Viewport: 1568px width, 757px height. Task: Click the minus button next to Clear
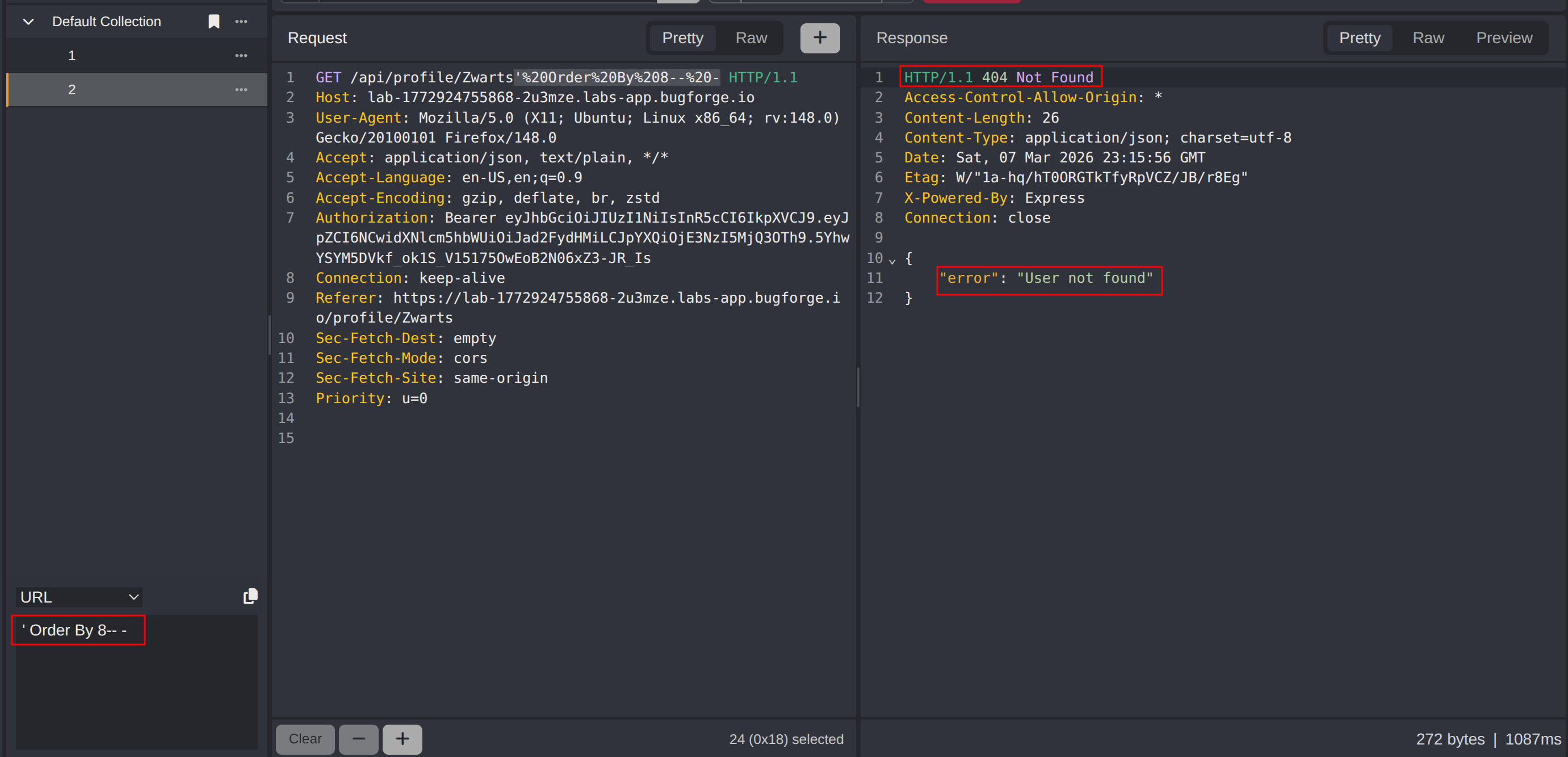359,739
